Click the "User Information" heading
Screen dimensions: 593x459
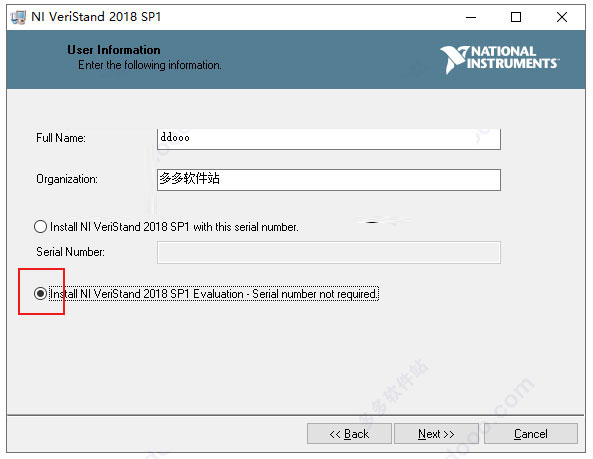click(x=114, y=50)
